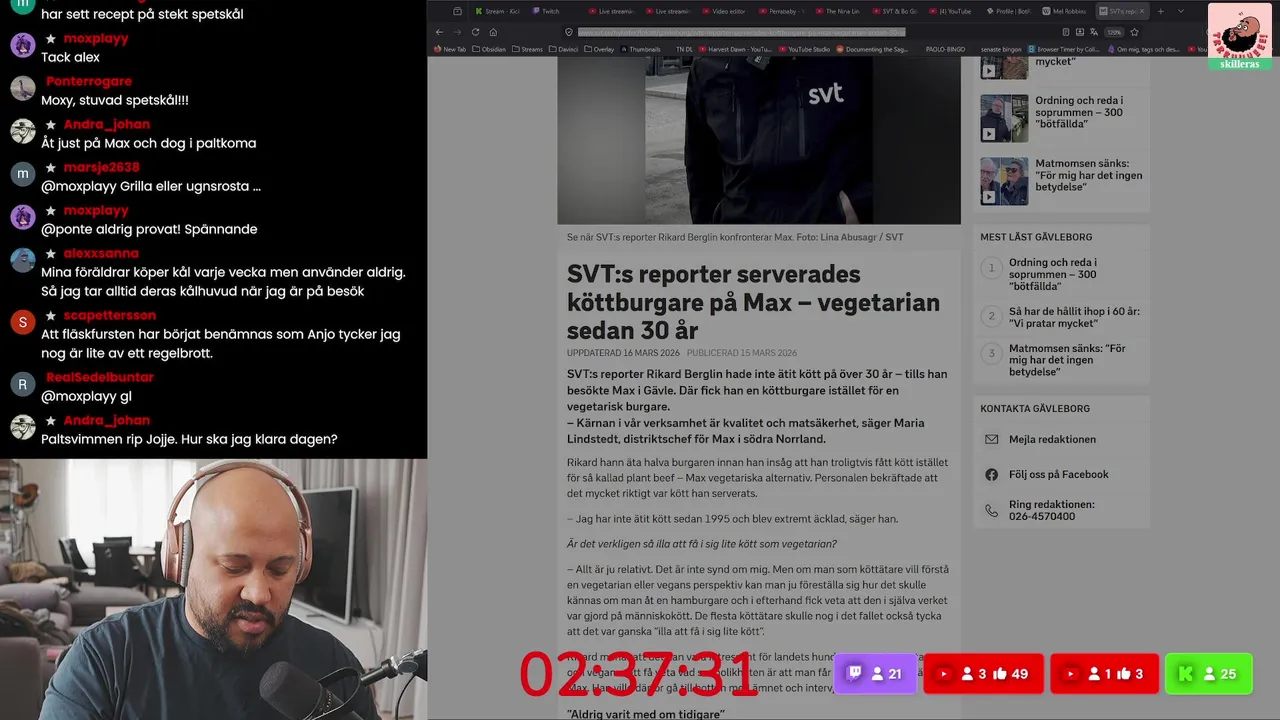This screenshot has height=720, width=1280.
Task: Switch to the Mel Robbins tab
Action: (x=1065, y=11)
